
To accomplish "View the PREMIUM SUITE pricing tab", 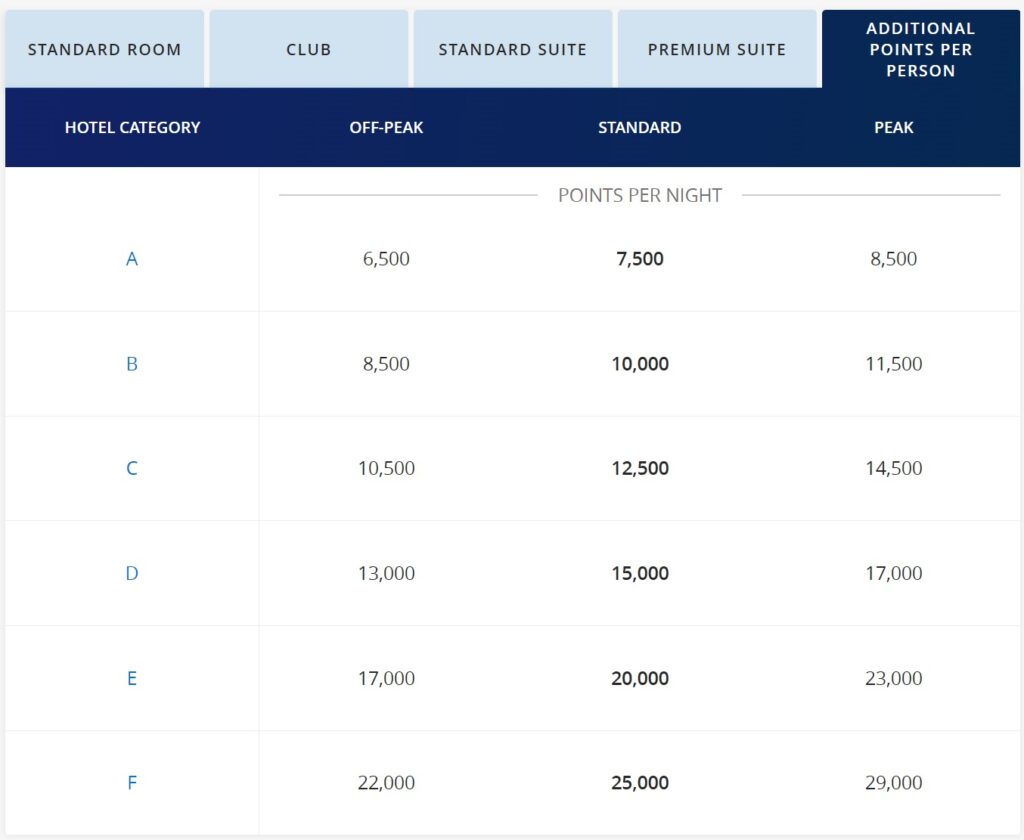I will pos(718,48).
